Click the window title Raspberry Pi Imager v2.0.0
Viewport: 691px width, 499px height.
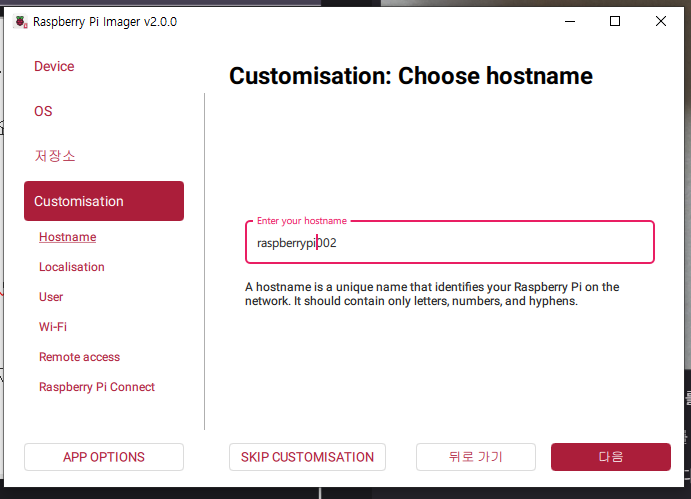pos(105,22)
